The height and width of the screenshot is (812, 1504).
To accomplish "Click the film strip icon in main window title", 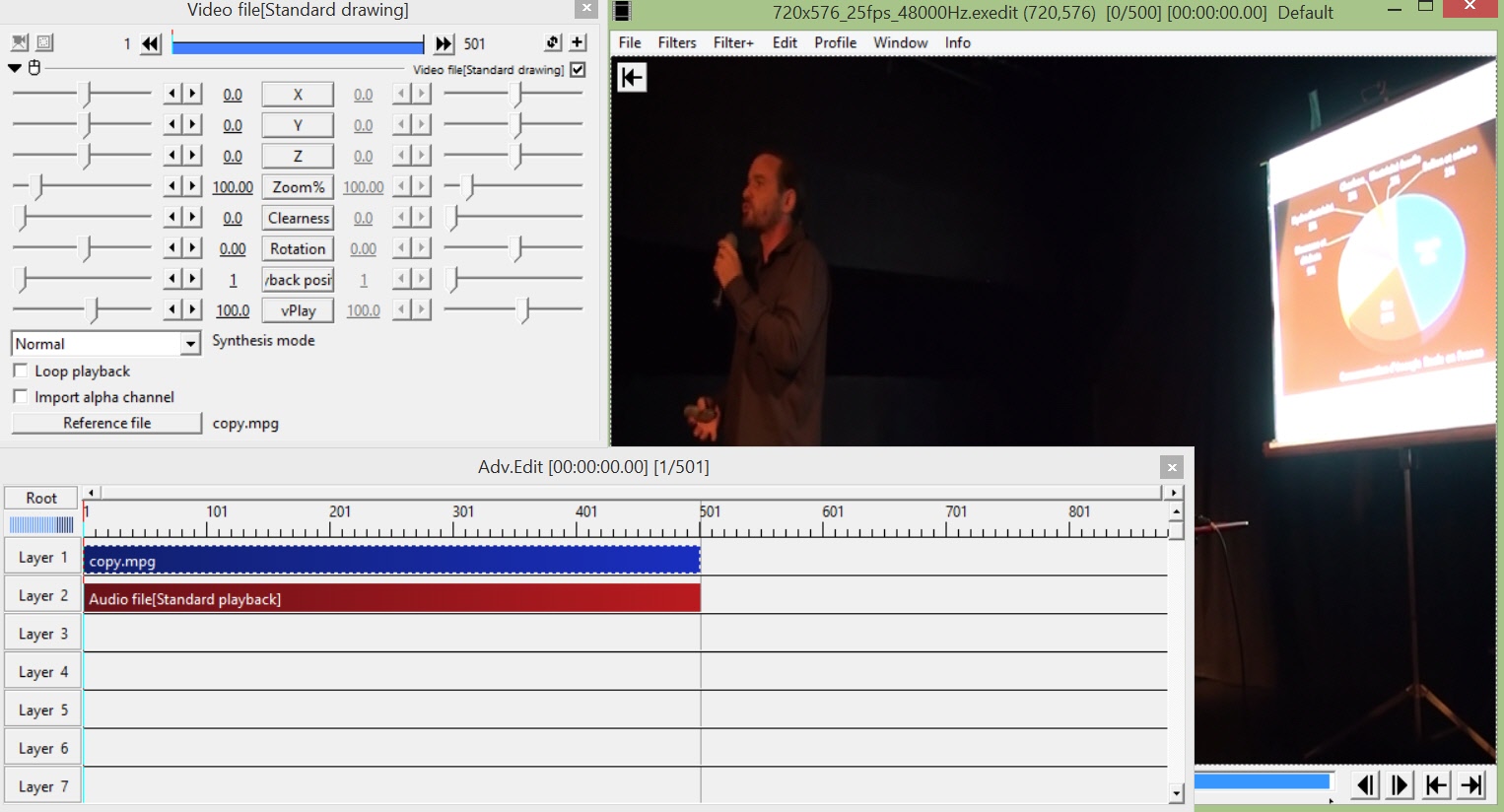I will 622,12.
